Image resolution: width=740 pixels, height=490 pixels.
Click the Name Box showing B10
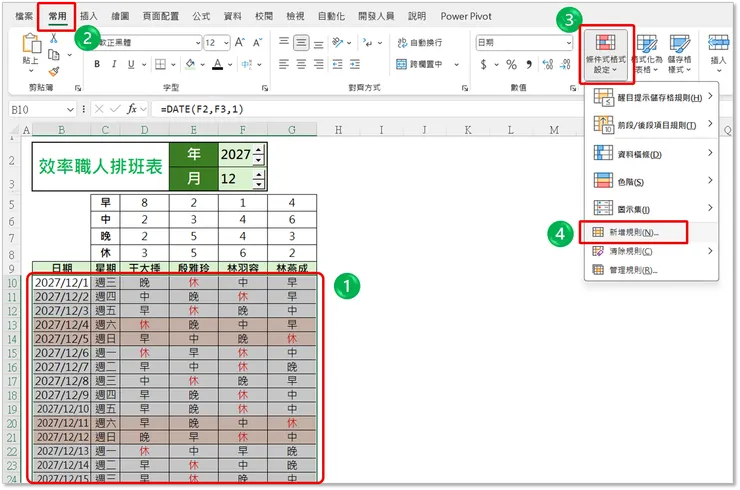point(37,110)
